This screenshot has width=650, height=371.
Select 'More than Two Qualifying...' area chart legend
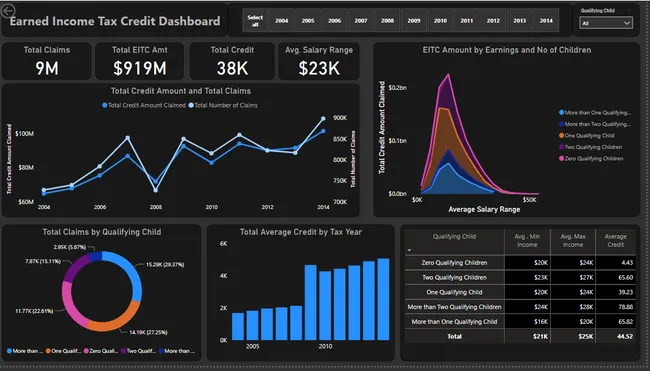click(x=595, y=124)
